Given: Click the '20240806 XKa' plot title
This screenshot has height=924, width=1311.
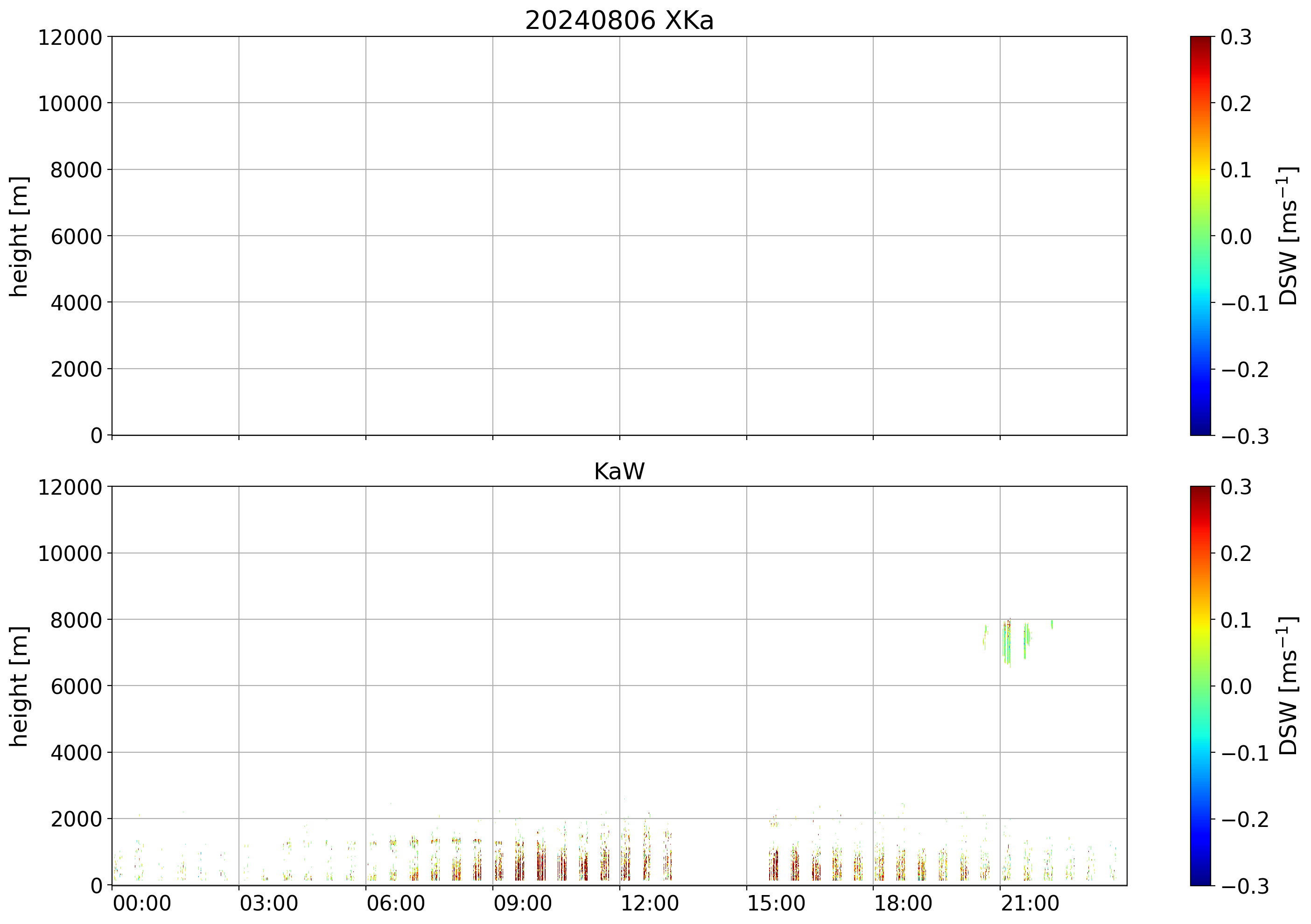Looking at the screenshot, I should click(619, 21).
